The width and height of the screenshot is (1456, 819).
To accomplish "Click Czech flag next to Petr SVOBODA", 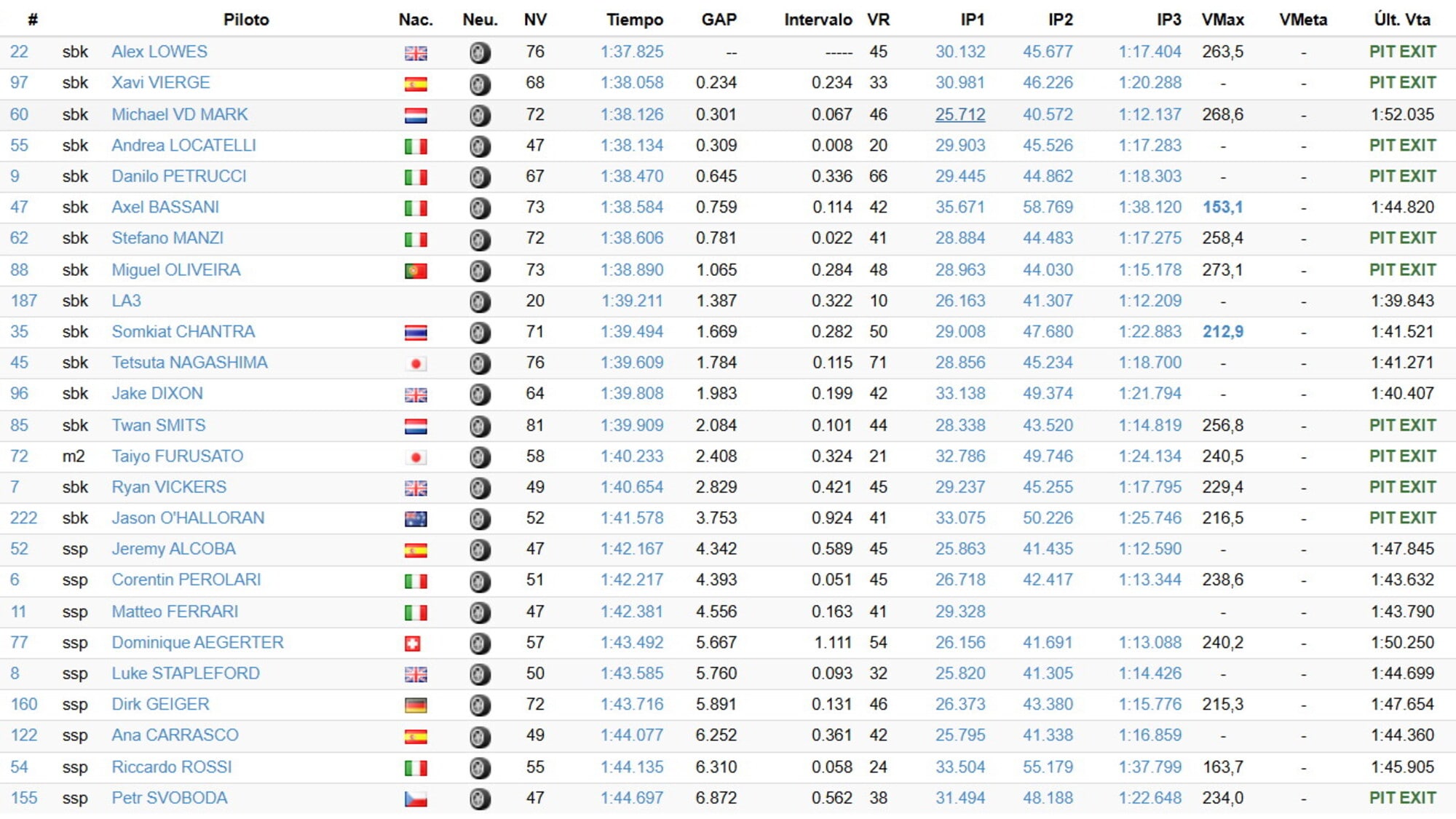I will [416, 799].
